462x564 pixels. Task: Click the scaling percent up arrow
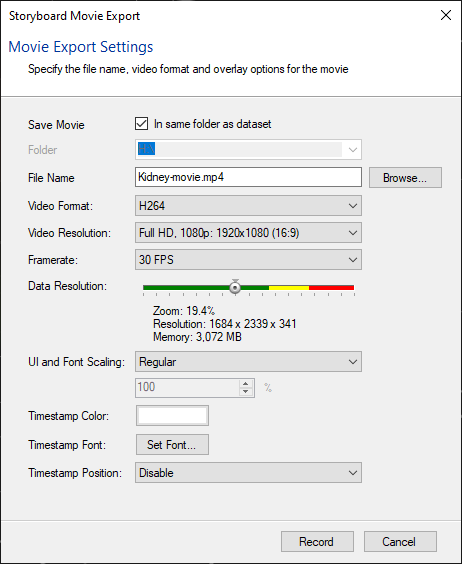tap(245, 384)
